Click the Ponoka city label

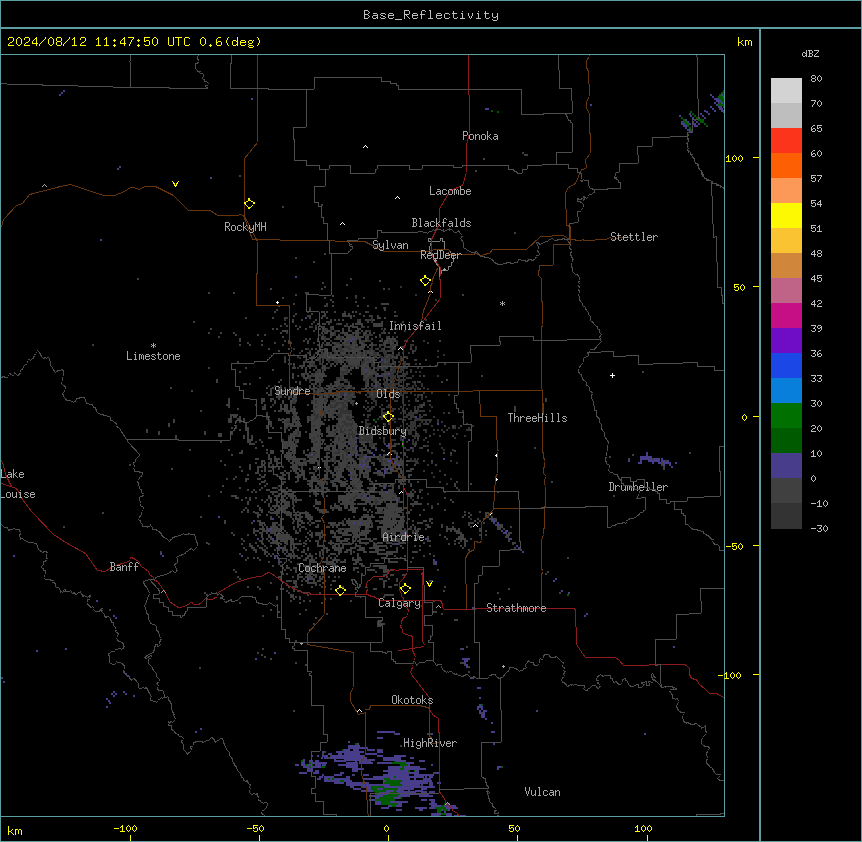pos(480,136)
